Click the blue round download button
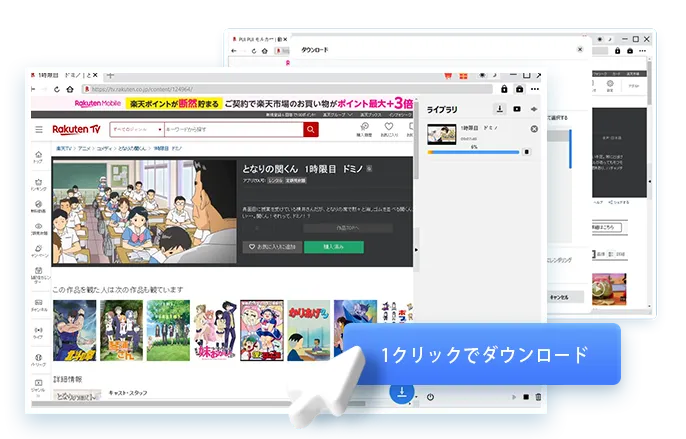Viewport: 686px width, 439px height. coord(402,392)
